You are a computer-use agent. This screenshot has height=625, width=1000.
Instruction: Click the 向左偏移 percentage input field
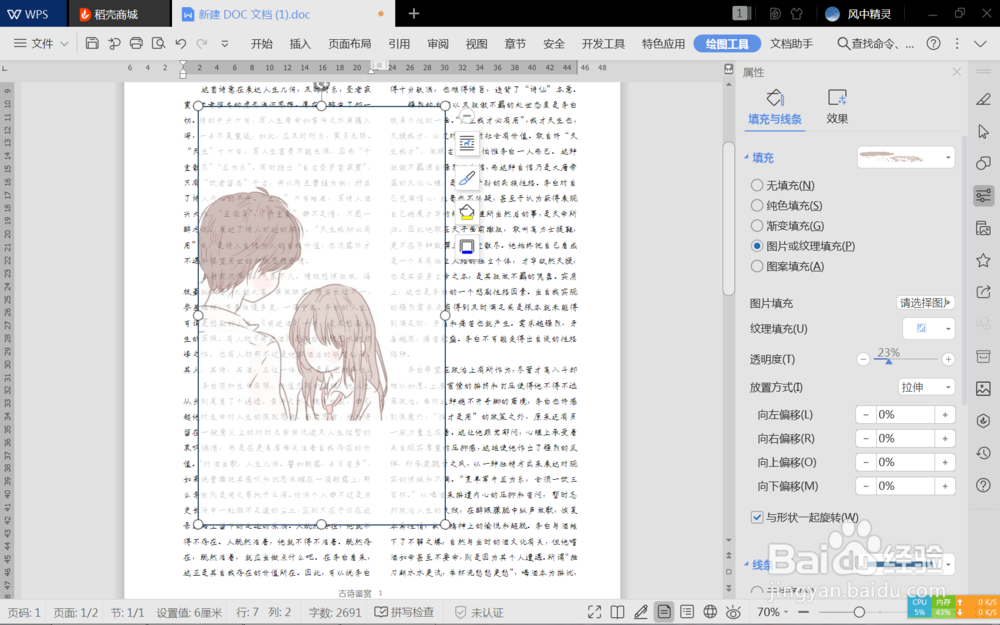click(x=906, y=415)
